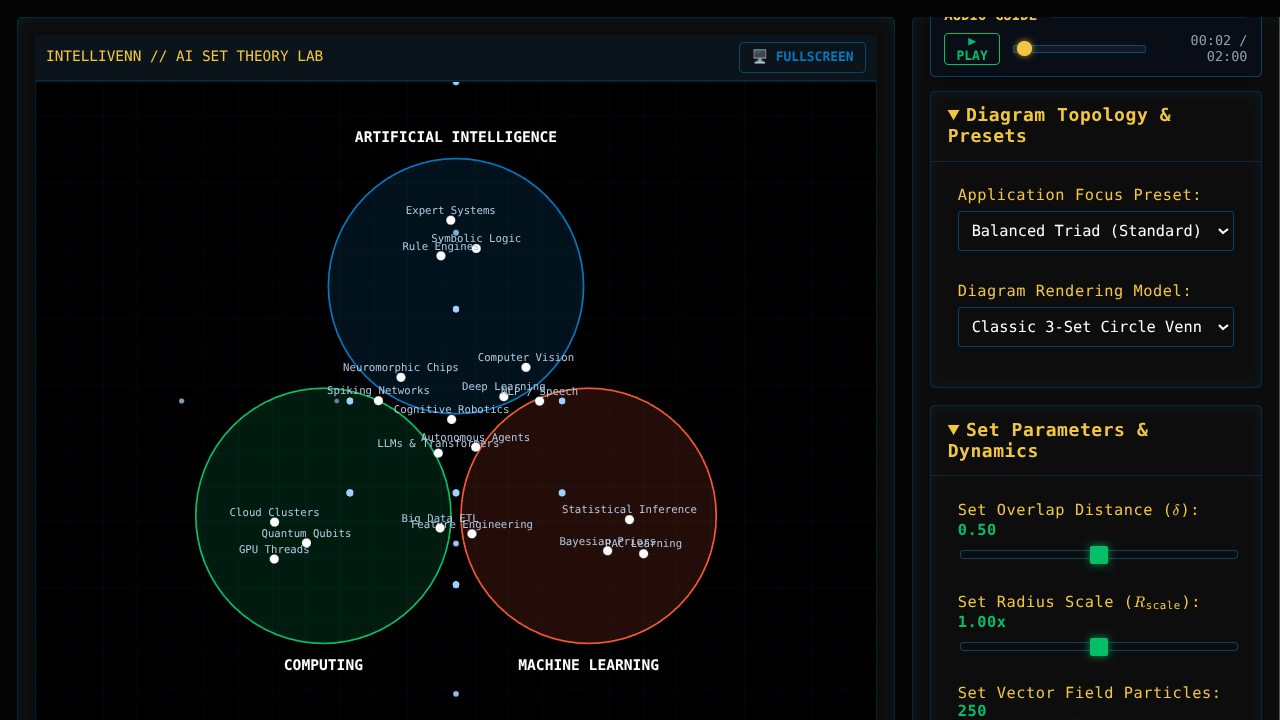Select the Quantum Qubits node
Image resolution: width=1280 pixels, height=720 pixels.
point(307,543)
